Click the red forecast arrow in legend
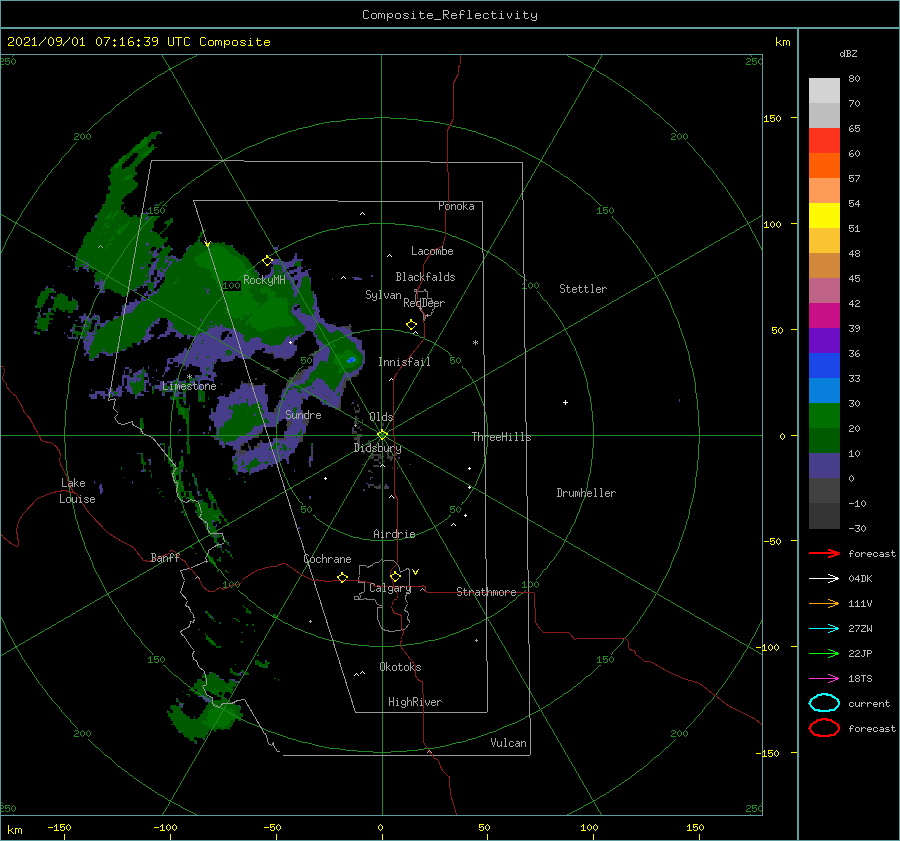 point(824,553)
